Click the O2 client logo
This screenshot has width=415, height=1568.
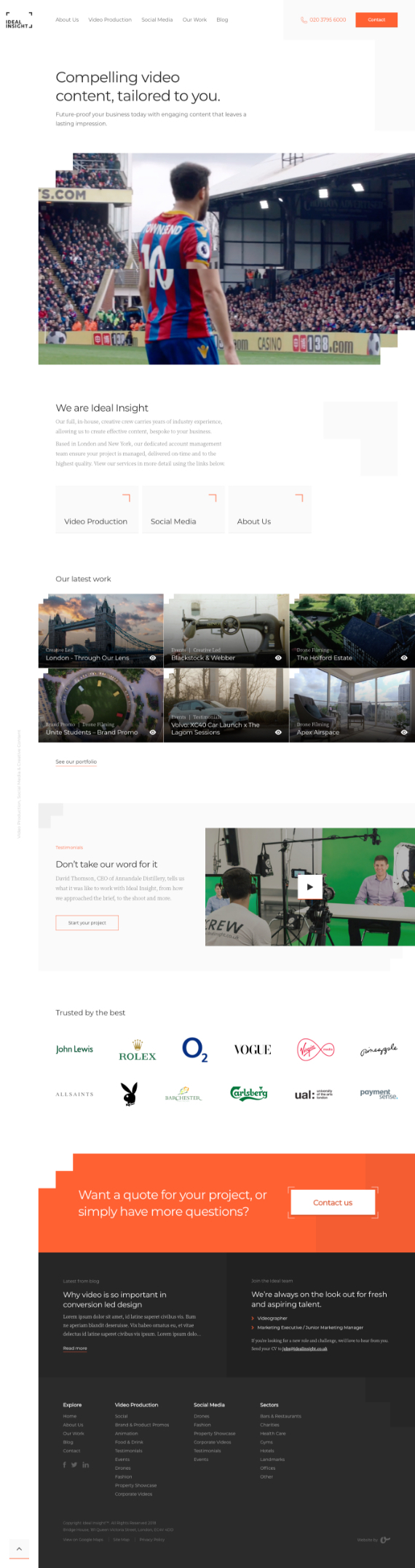[x=194, y=1049]
